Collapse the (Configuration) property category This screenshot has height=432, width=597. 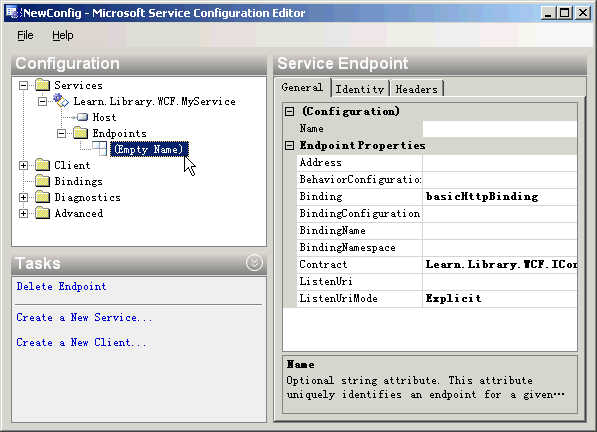point(290,112)
